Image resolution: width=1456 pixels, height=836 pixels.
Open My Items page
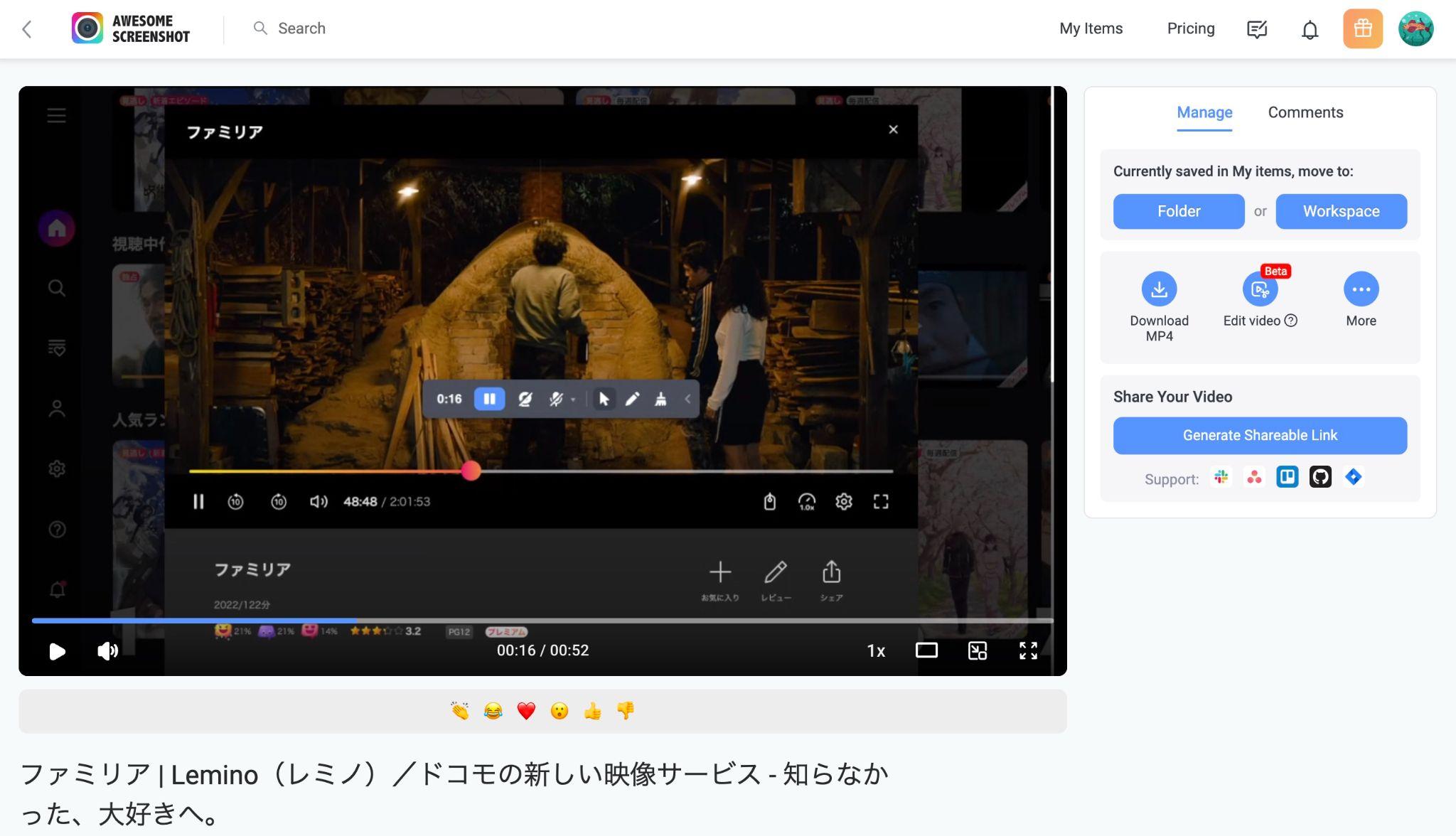[x=1091, y=28]
